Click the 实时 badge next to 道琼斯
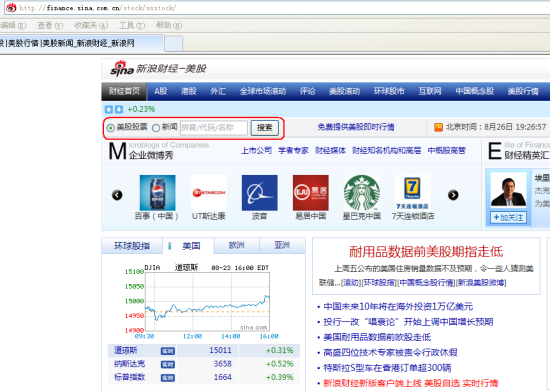Viewport: 550px width, 392px height. click(168, 351)
